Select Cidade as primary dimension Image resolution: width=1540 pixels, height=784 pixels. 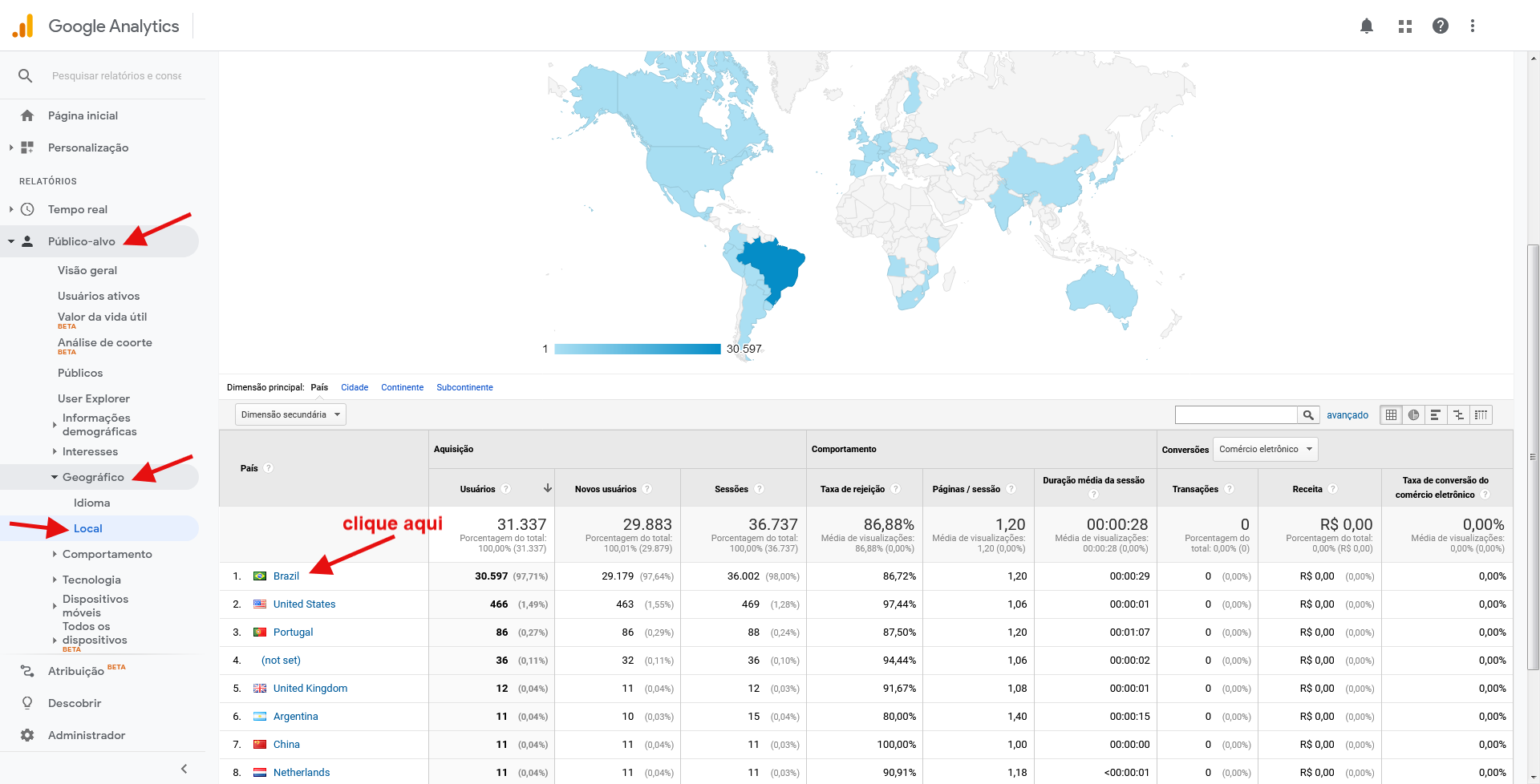point(355,387)
